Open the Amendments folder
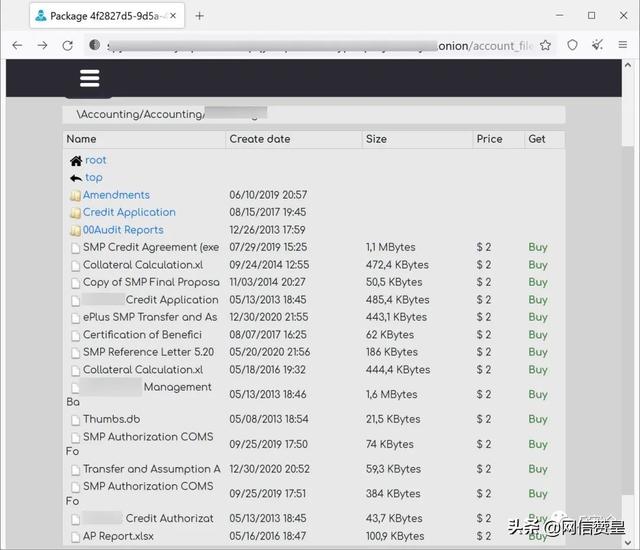640x550 pixels. tap(116, 195)
